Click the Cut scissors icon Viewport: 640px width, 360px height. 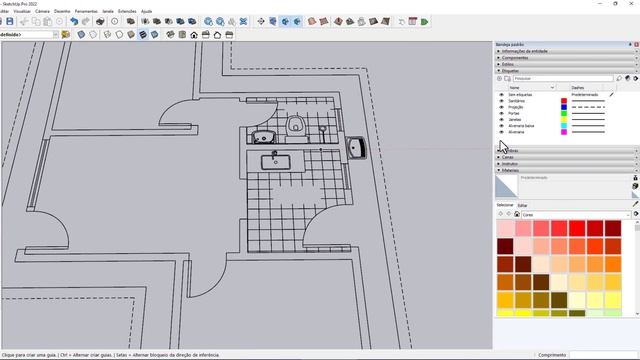[24, 21]
